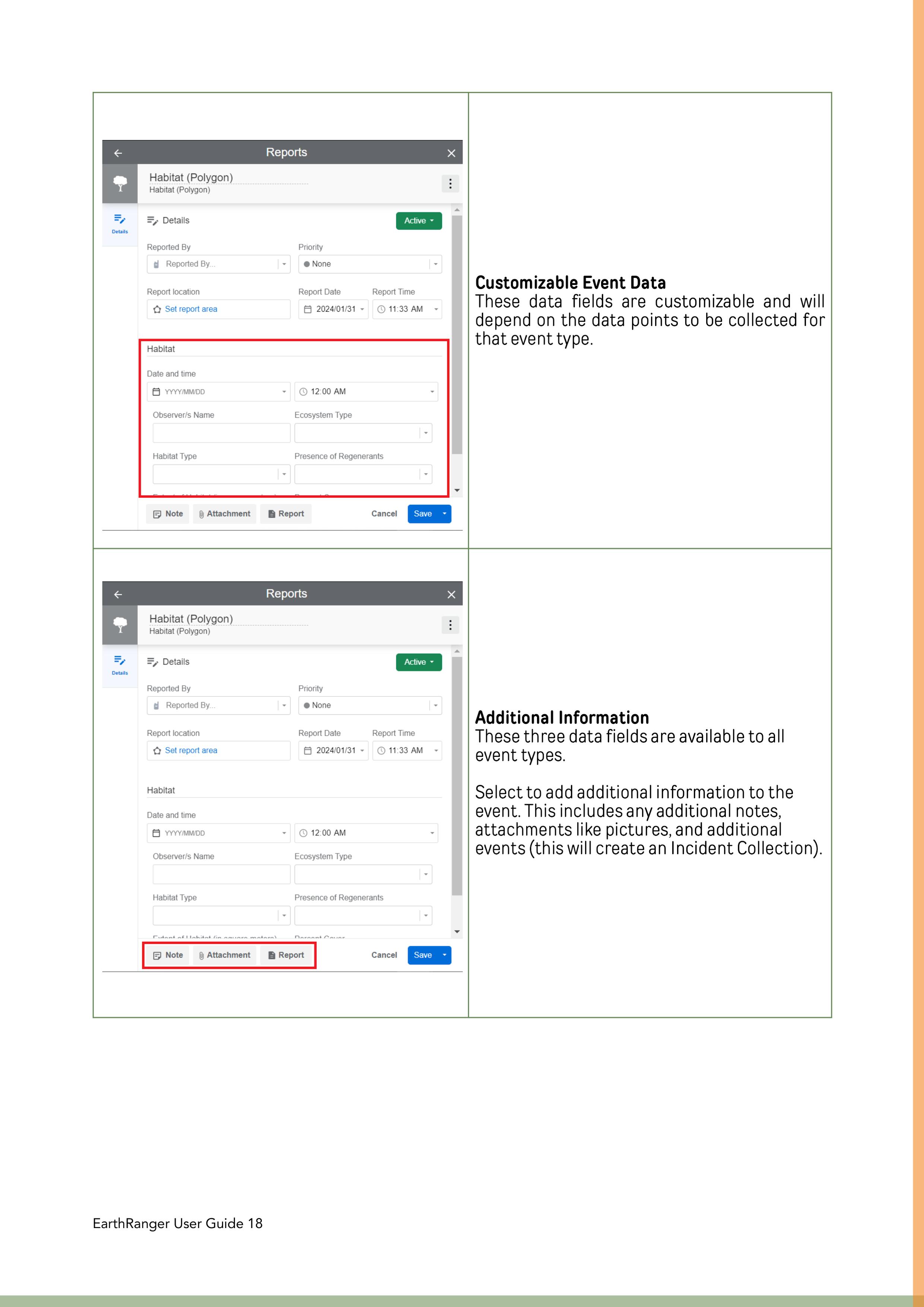Click Observer/s Name input field in top panel
924x1307 pixels.
coord(221,433)
